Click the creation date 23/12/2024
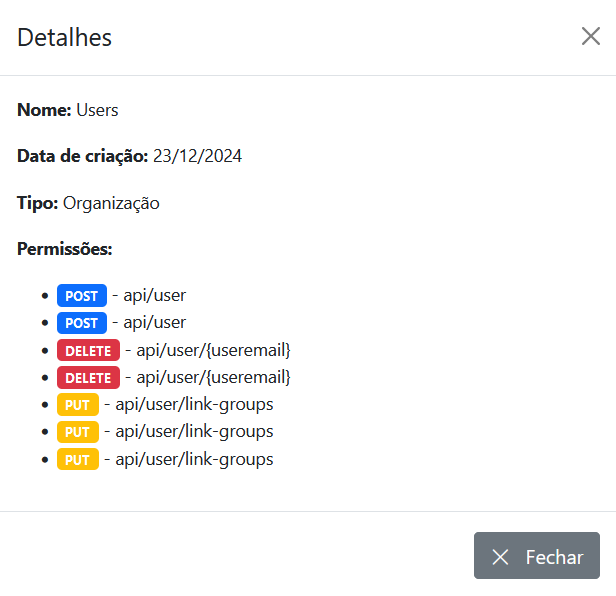616x596 pixels. coord(197,156)
